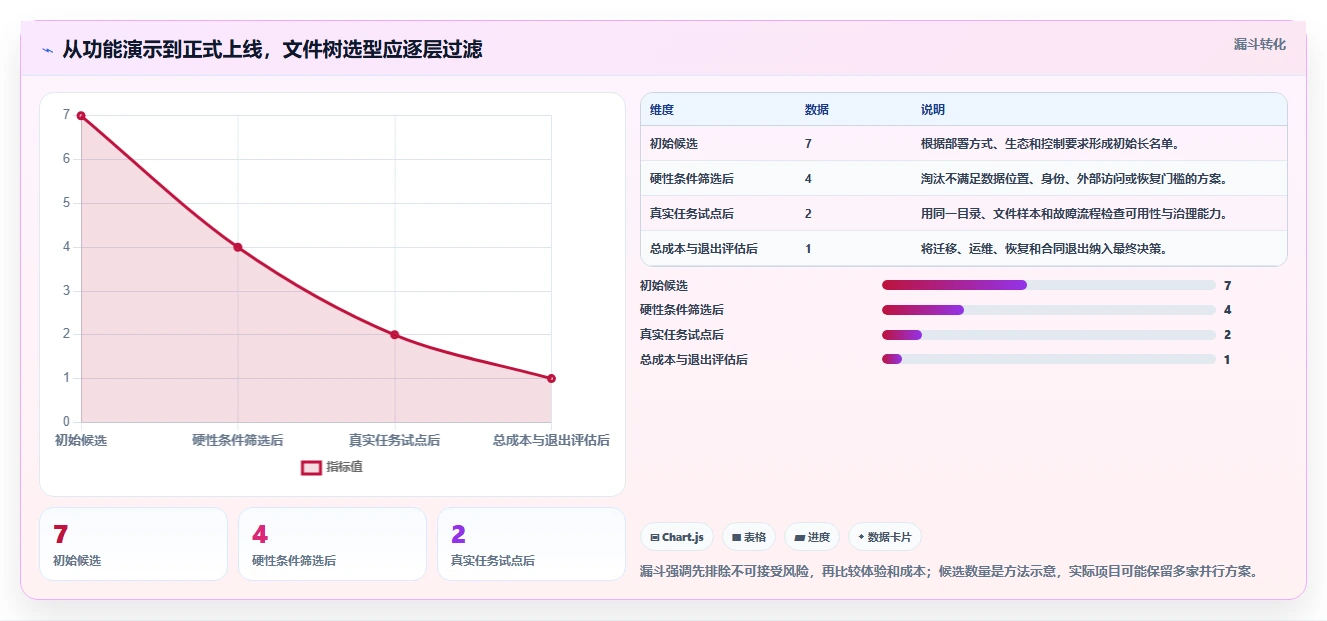This screenshot has height=621, width=1327.
Task: Click y-axis tick label 0 on chart
Action: [67, 422]
